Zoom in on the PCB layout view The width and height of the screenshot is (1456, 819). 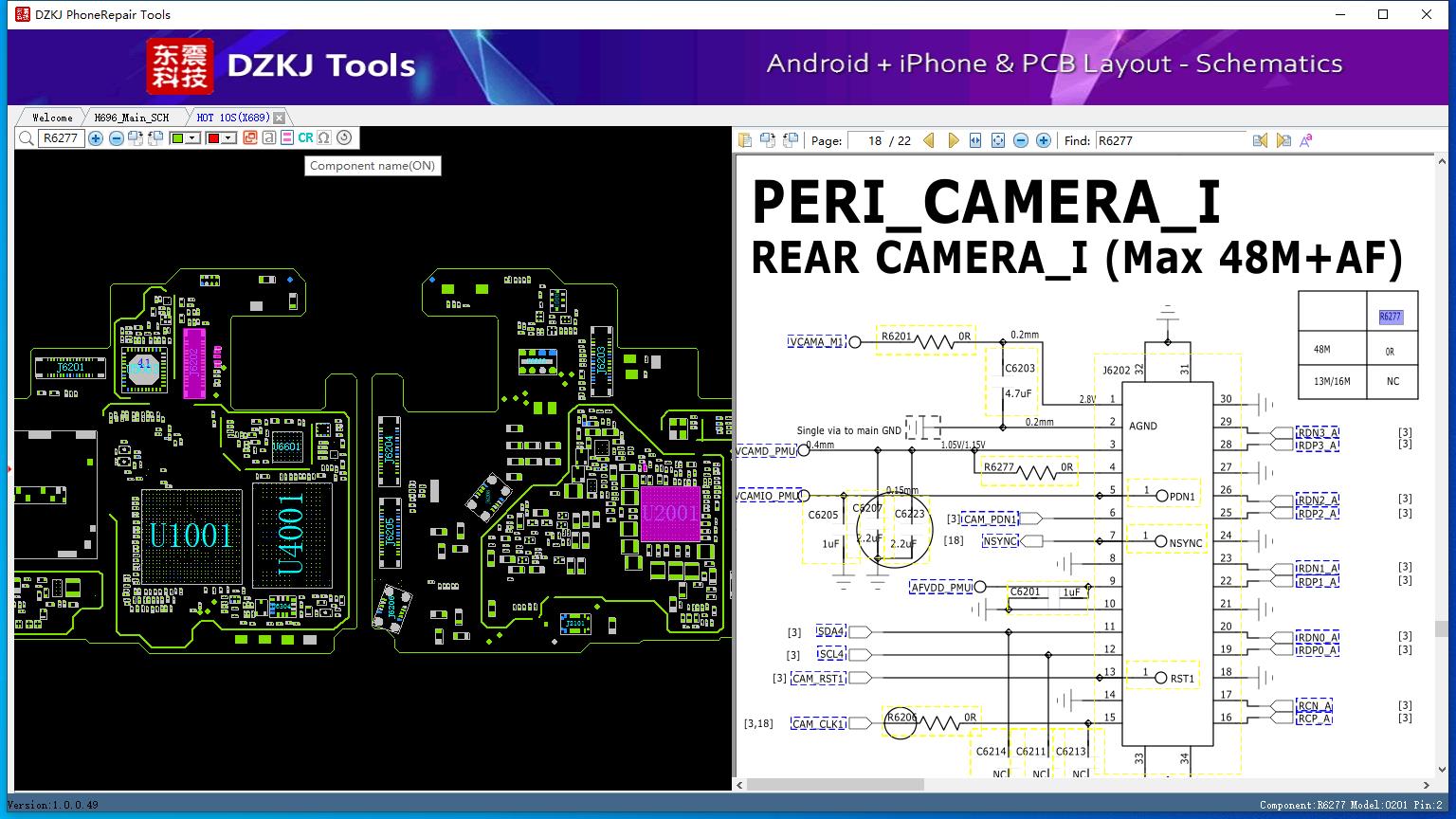[x=96, y=138]
